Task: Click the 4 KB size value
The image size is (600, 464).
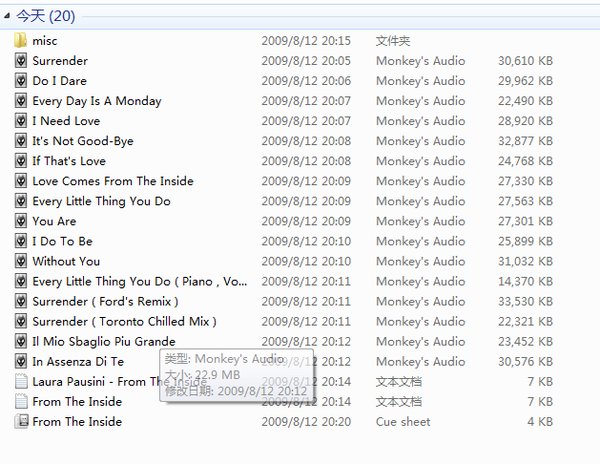Action: pyautogui.click(x=540, y=422)
